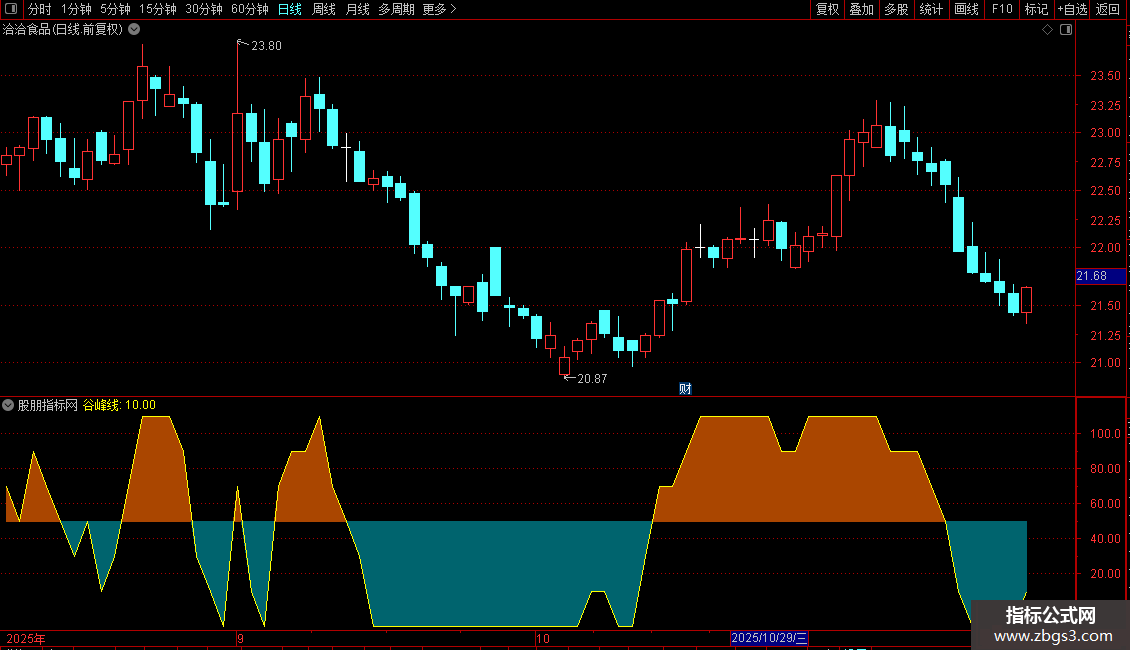Click the 返回 back button
The image size is (1130, 650).
[1108, 9]
